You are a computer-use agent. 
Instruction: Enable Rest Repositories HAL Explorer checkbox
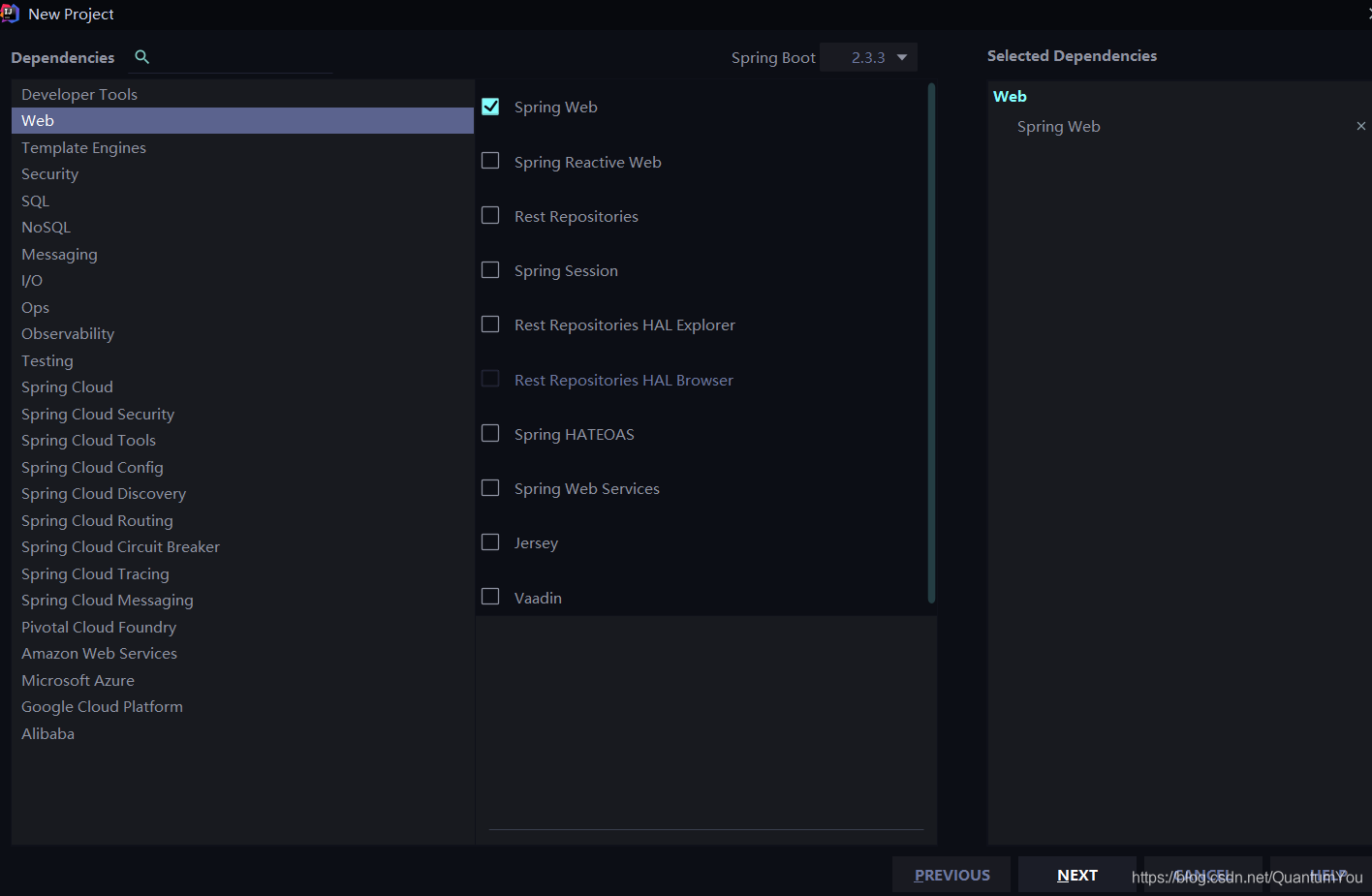490,324
